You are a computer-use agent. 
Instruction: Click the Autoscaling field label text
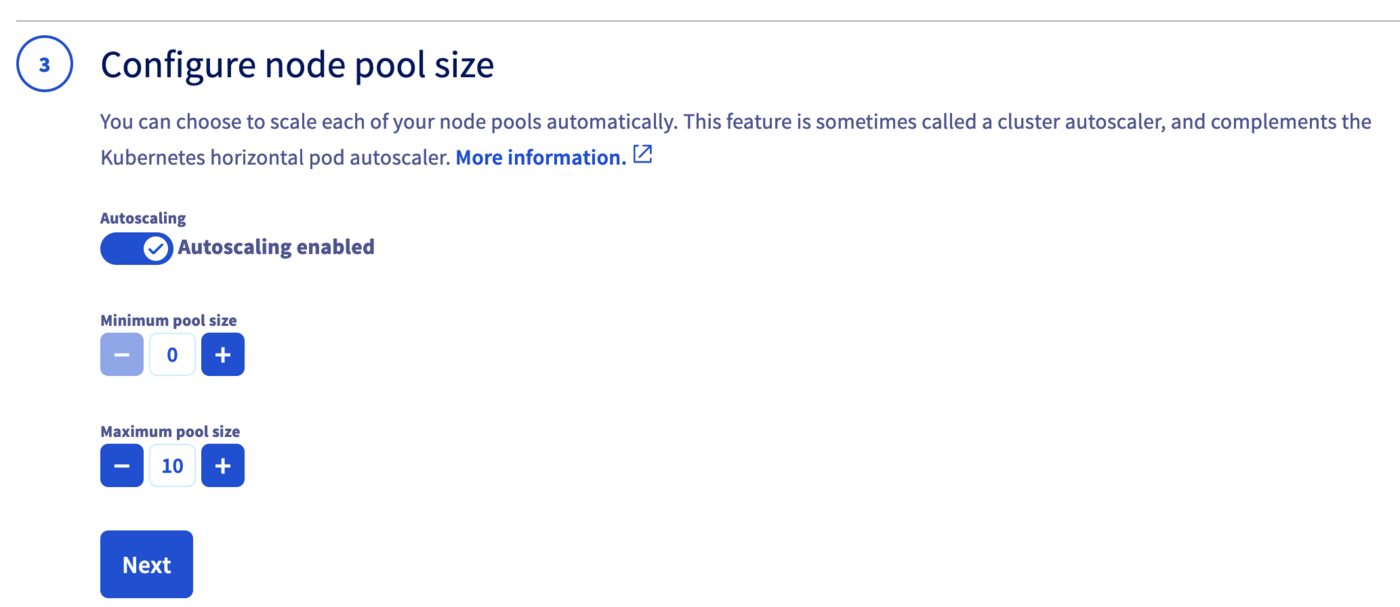[x=142, y=218]
